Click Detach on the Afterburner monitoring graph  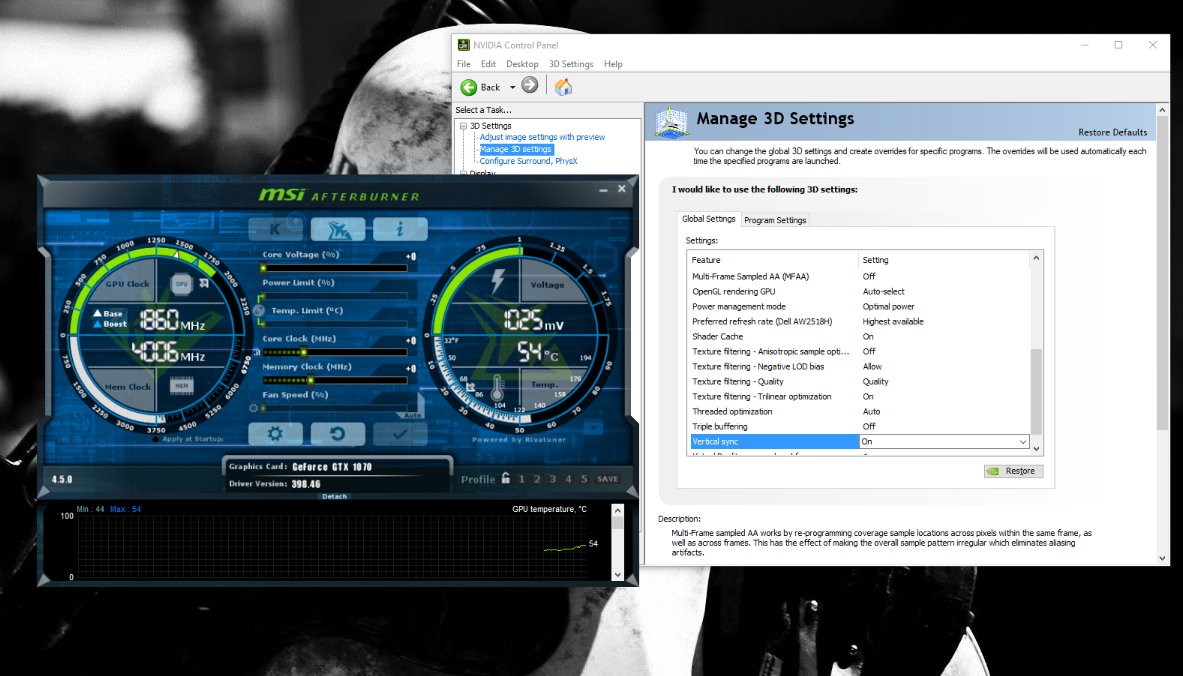click(x=334, y=496)
